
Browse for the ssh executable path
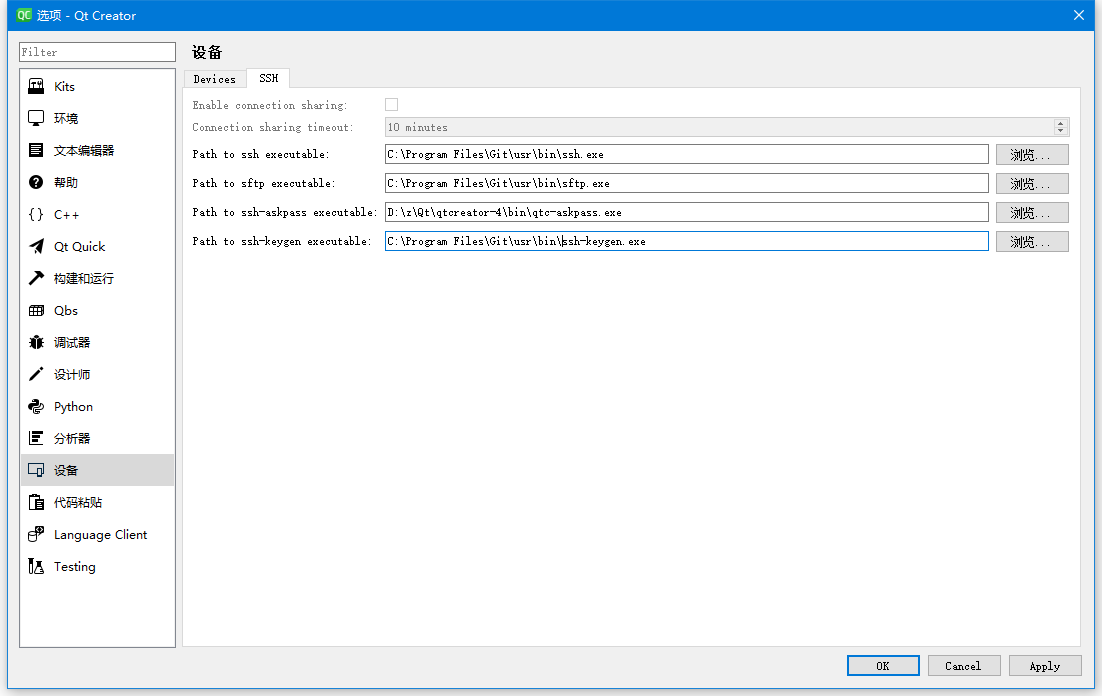[x=1032, y=155]
